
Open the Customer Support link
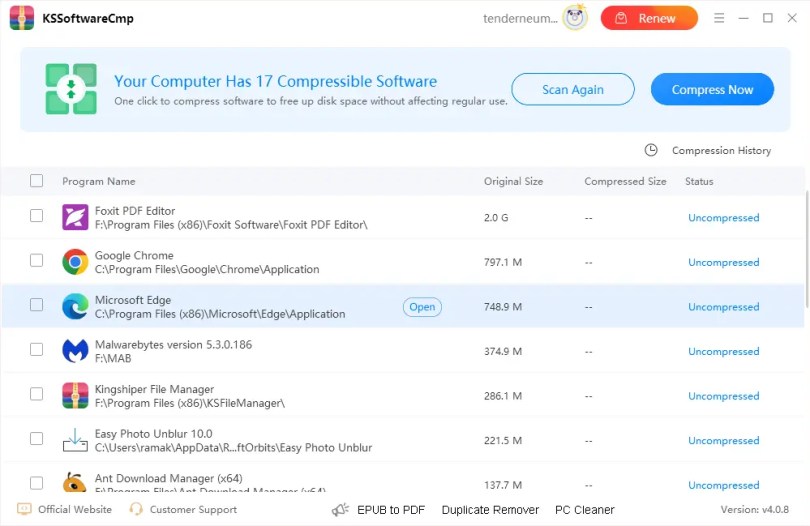[x=193, y=509]
